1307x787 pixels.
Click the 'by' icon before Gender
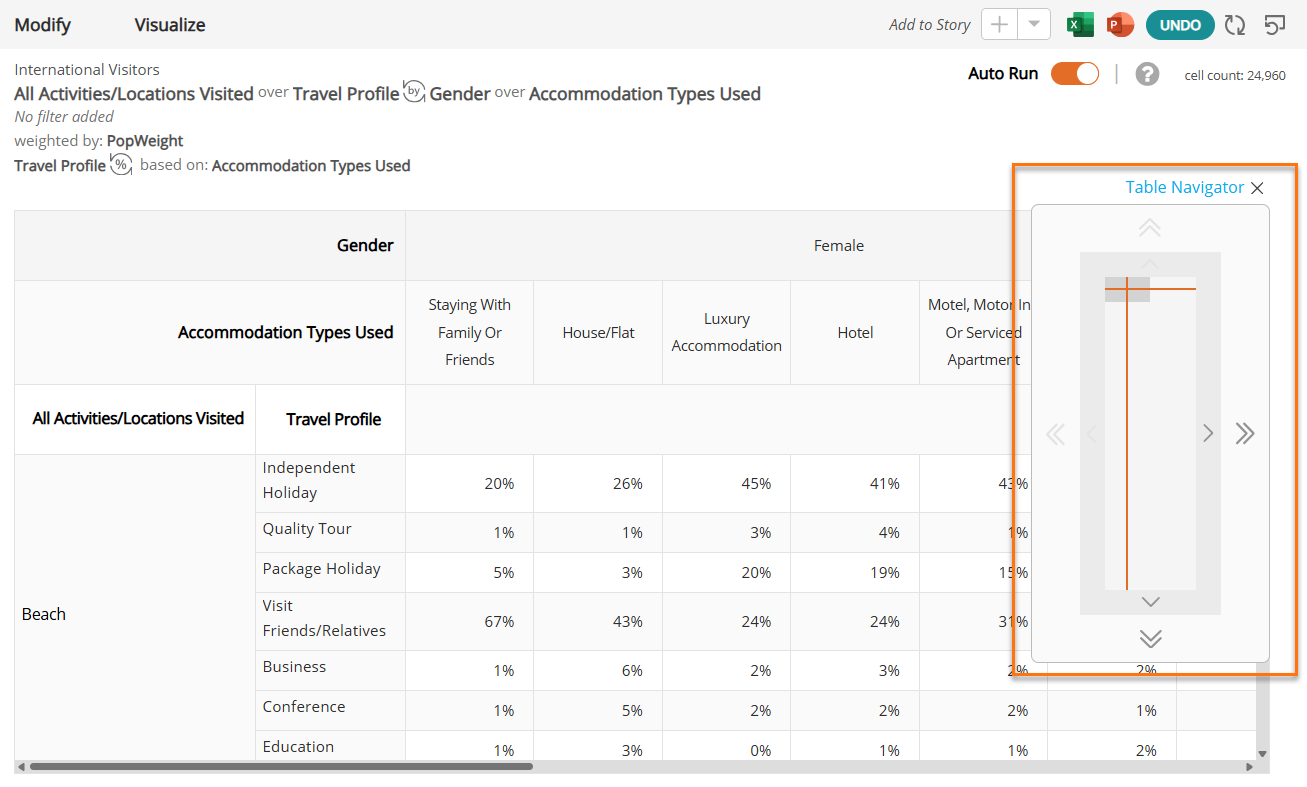point(414,93)
